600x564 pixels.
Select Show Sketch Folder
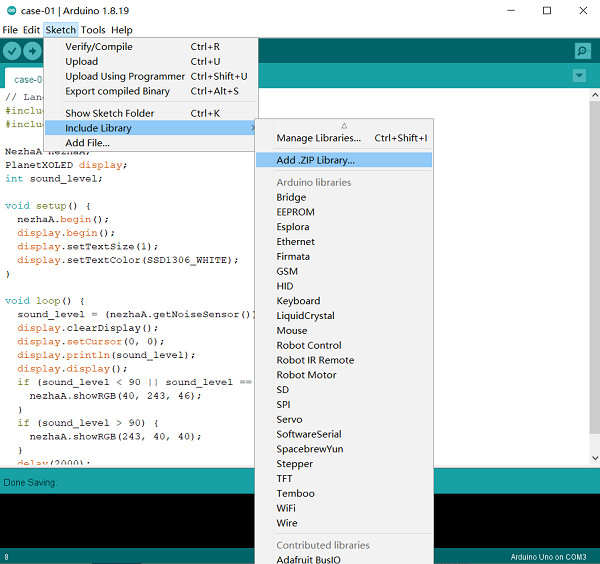[x=150, y=113]
